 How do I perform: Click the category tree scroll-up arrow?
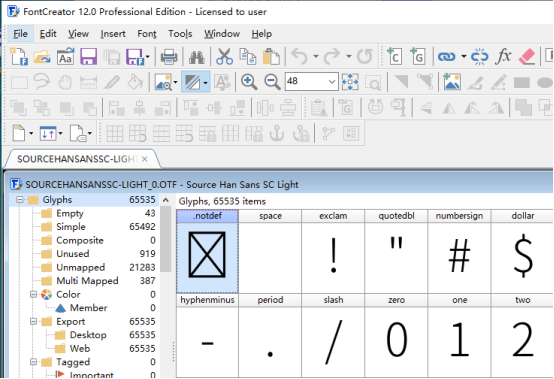[x=165, y=200]
